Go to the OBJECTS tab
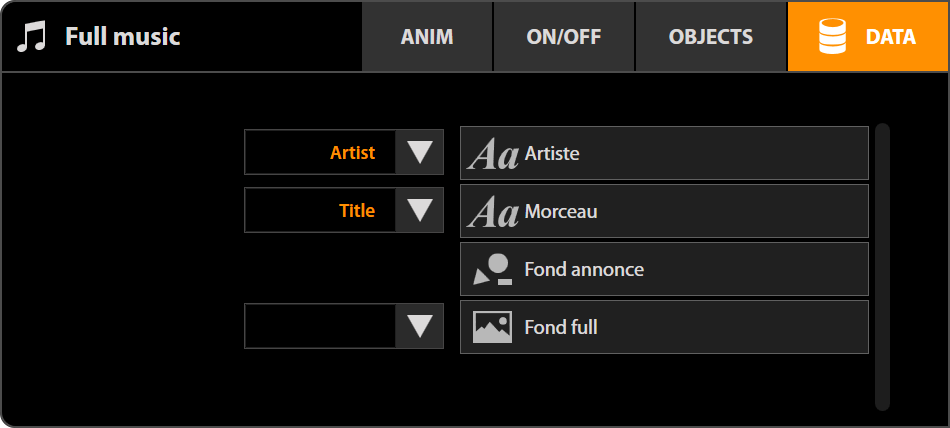Viewport: 950px width, 428px height. [x=711, y=37]
